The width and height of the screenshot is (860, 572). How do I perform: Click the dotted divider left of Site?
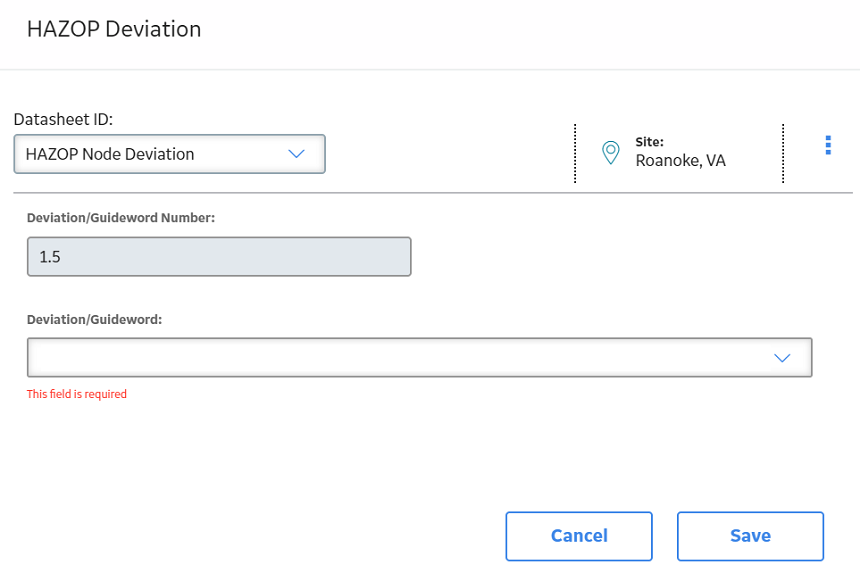pyautogui.click(x=575, y=154)
